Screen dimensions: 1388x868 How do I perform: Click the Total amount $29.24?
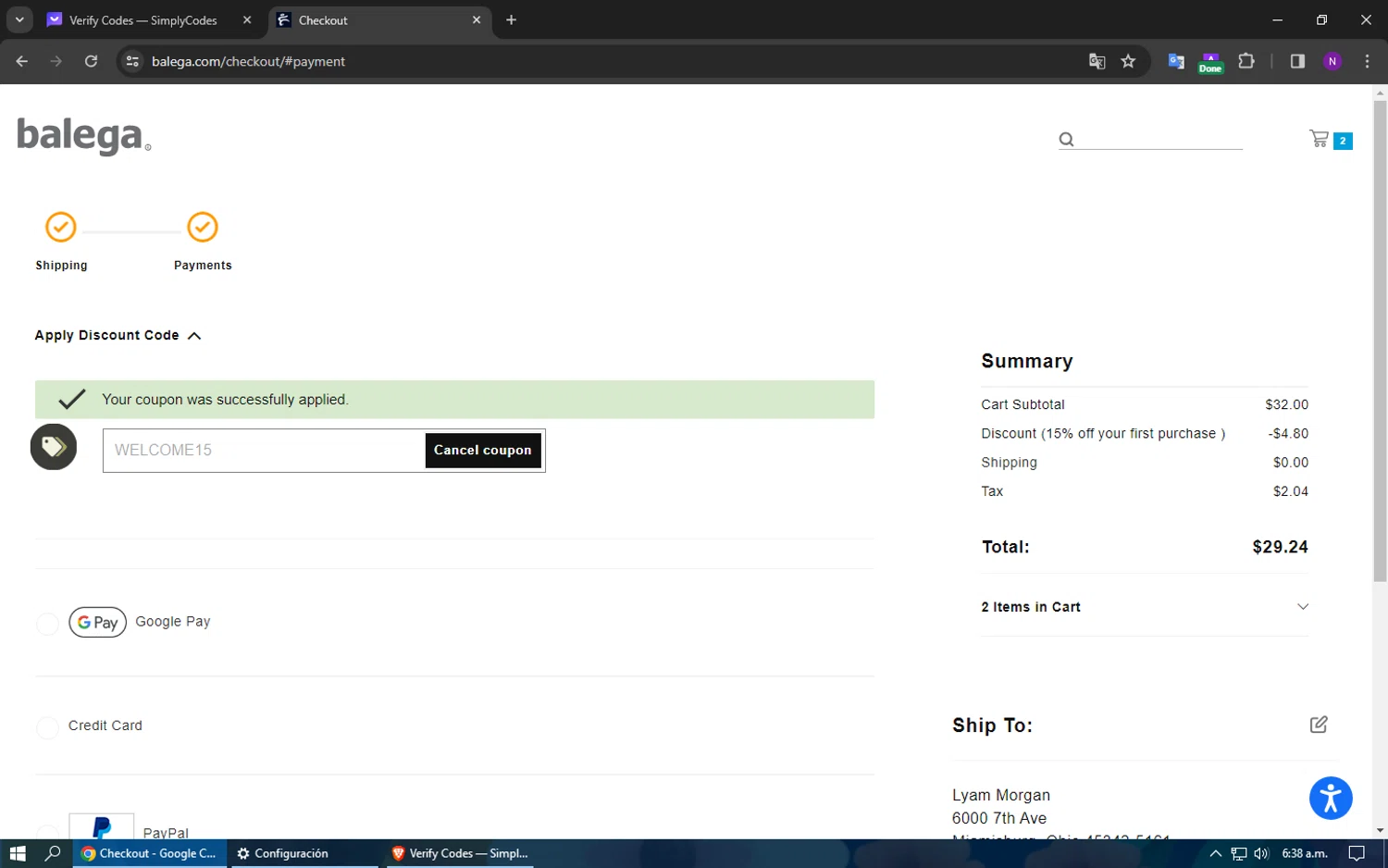tap(1280, 547)
